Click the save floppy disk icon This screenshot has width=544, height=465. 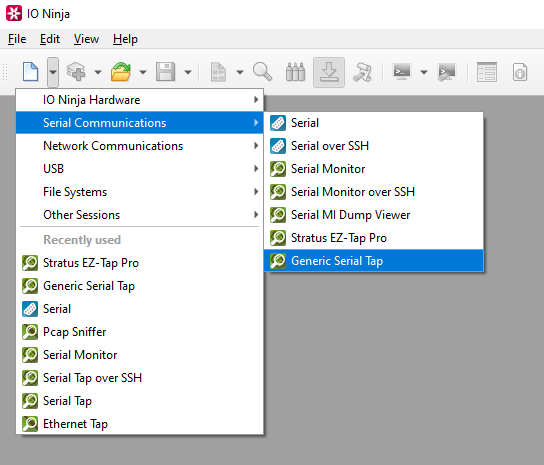[165, 72]
